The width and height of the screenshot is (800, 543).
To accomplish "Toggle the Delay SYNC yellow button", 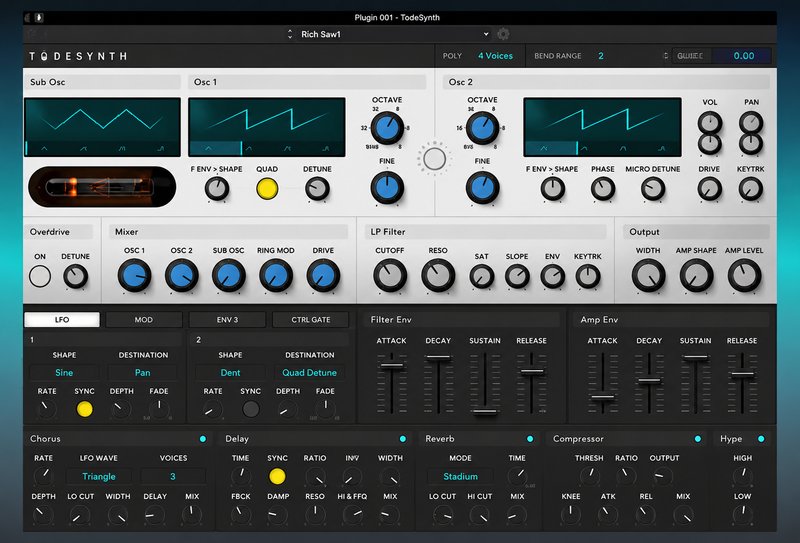I will coord(277,476).
